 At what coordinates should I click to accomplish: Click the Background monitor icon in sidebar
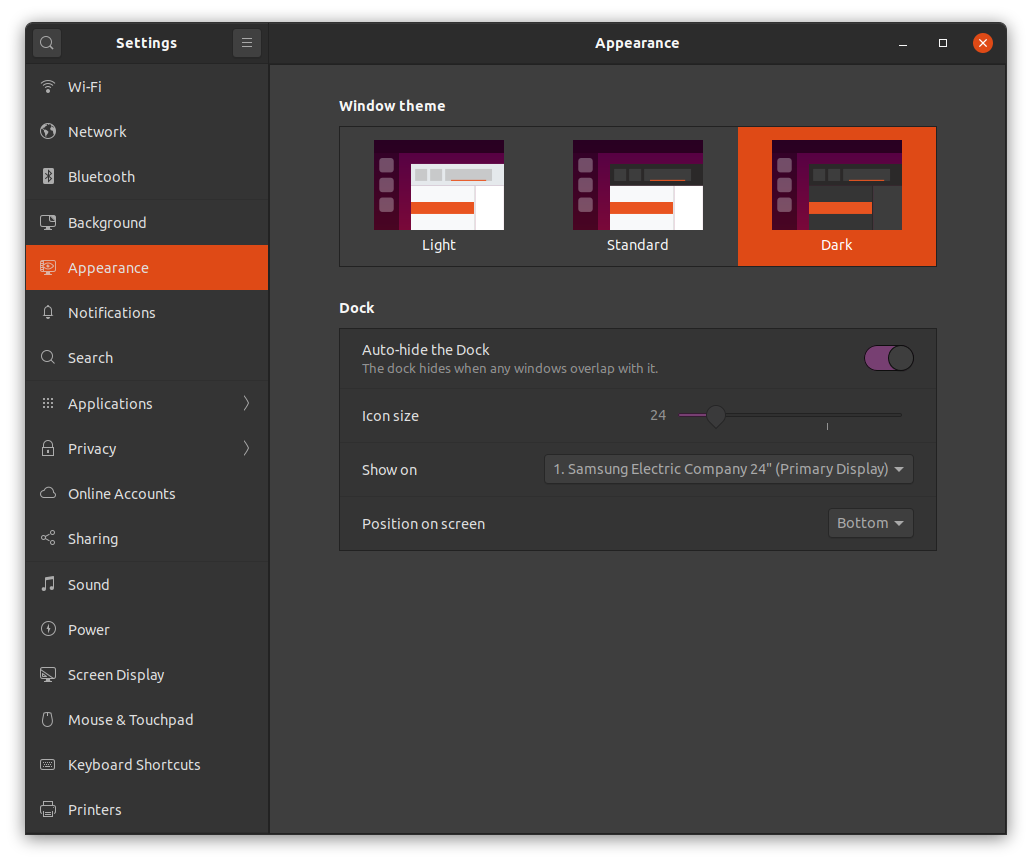48,222
